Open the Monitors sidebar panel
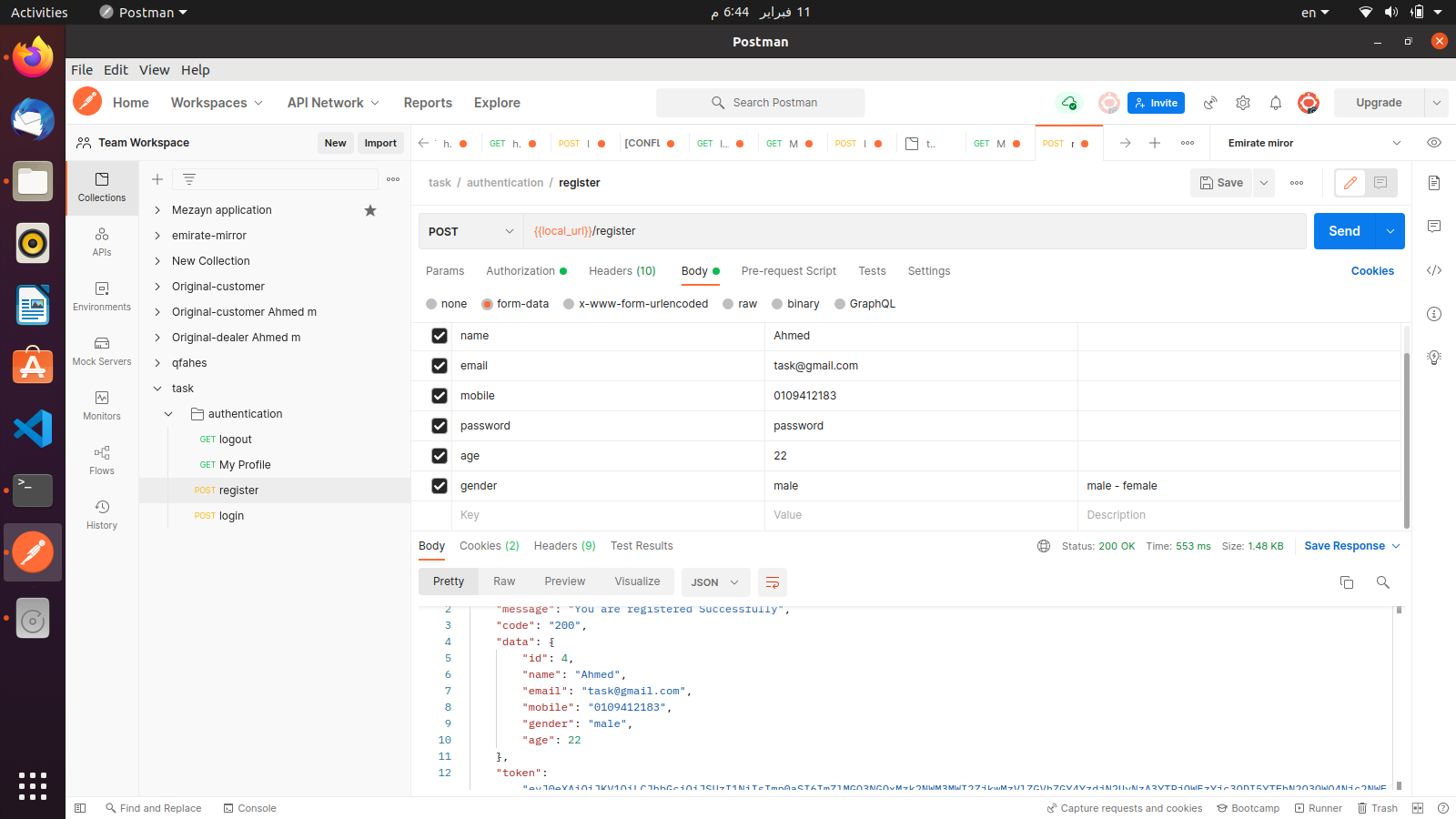This screenshot has height=819, width=1456. tap(102, 406)
